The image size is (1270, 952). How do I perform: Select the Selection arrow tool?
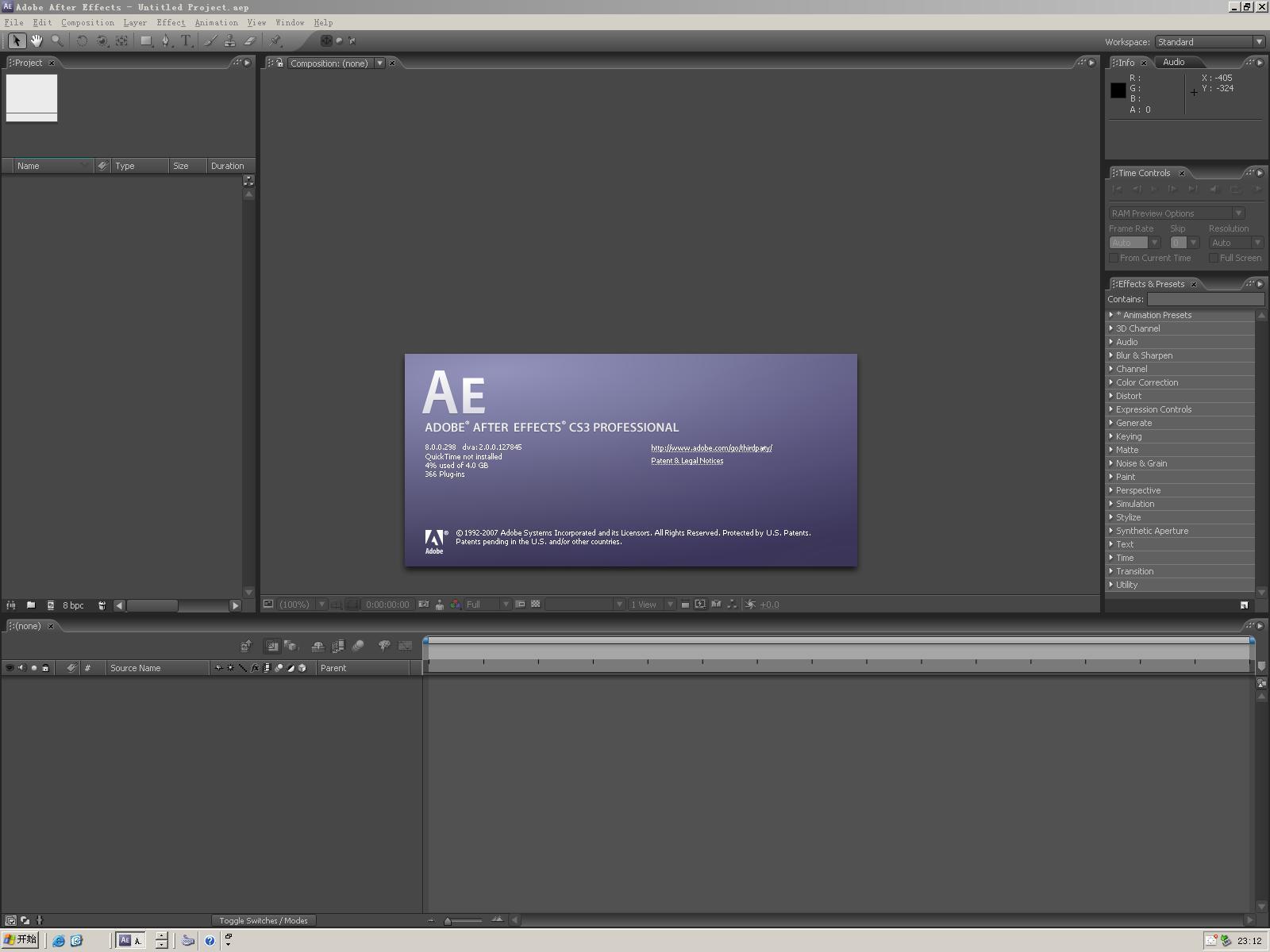pyautogui.click(x=16, y=40)
